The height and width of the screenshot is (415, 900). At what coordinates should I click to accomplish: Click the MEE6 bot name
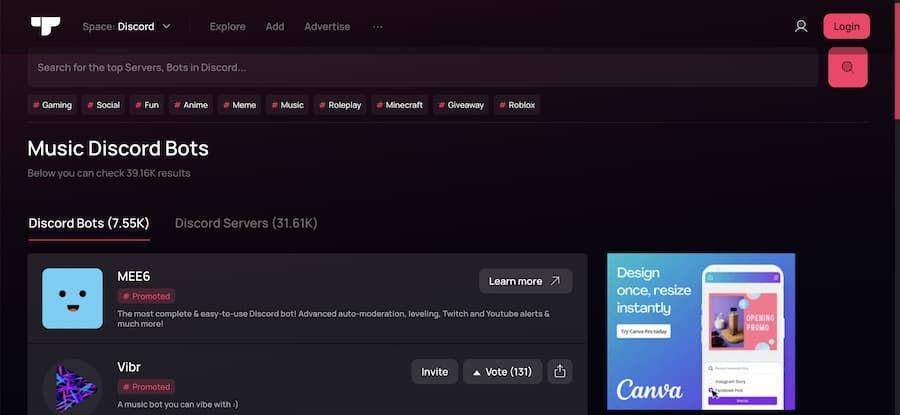click(x=133, y=276)
